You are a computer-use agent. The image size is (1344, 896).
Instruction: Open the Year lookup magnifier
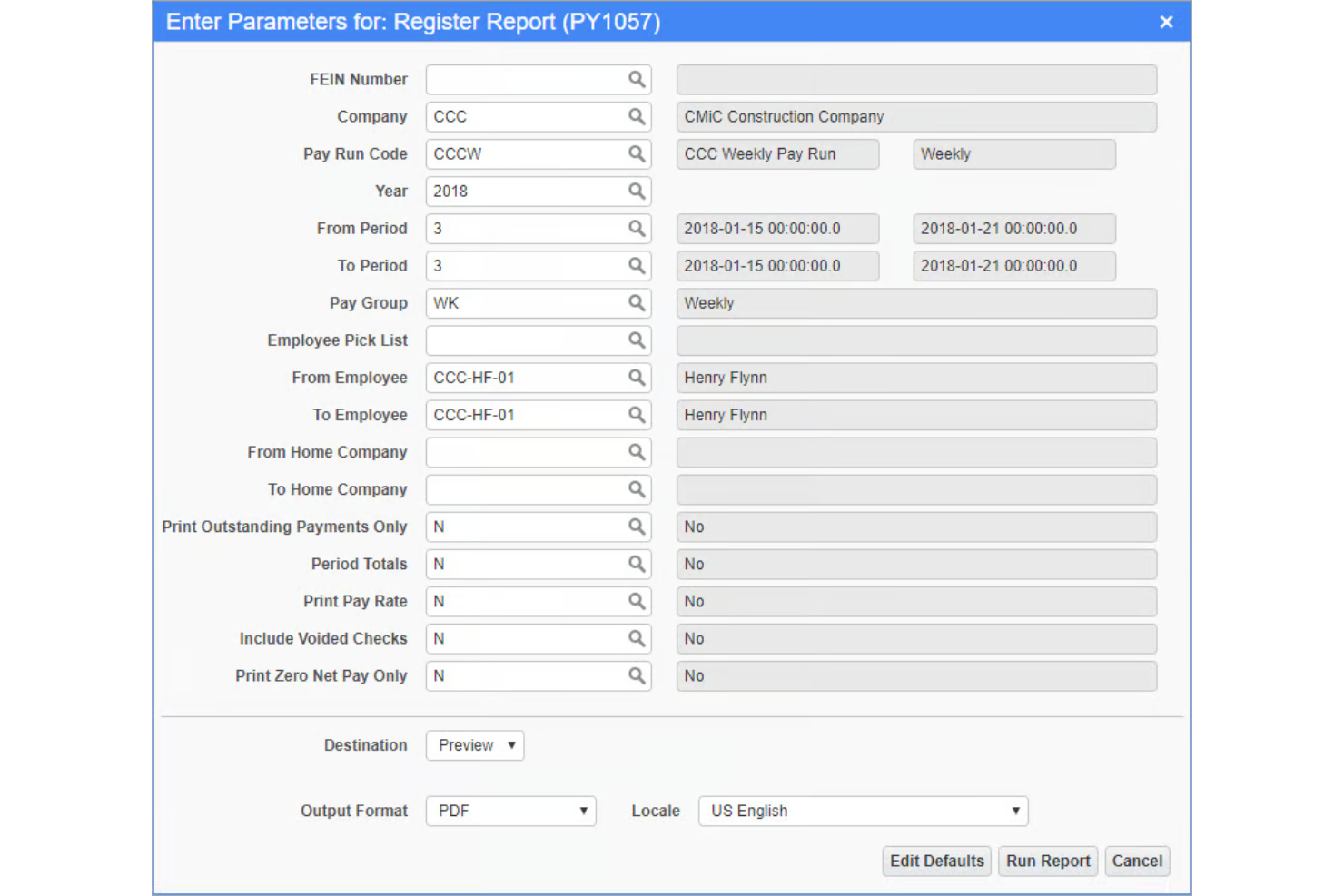pos(637,192)
